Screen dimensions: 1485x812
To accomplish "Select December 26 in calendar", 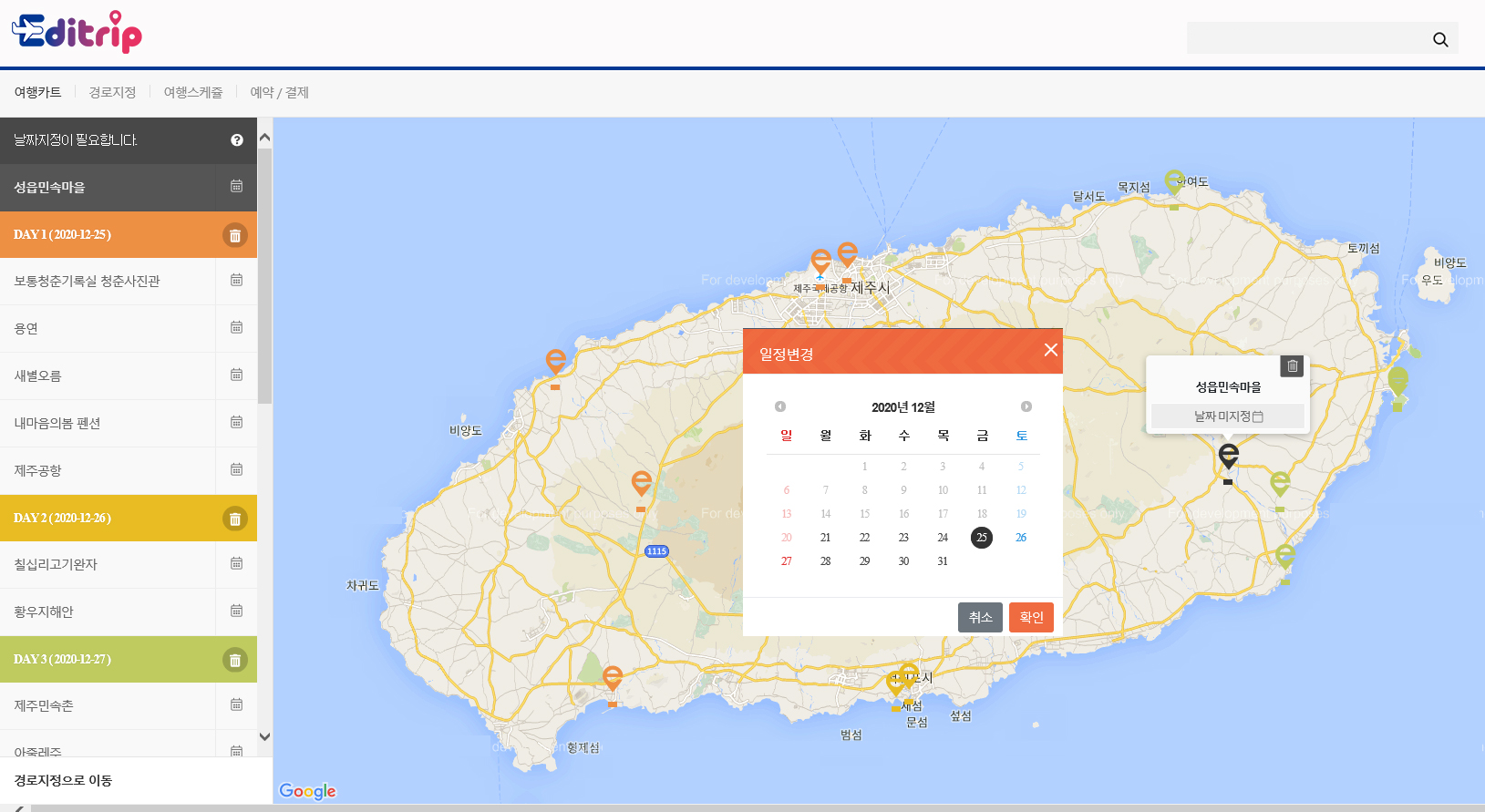I will click(x=1021, y=538).
